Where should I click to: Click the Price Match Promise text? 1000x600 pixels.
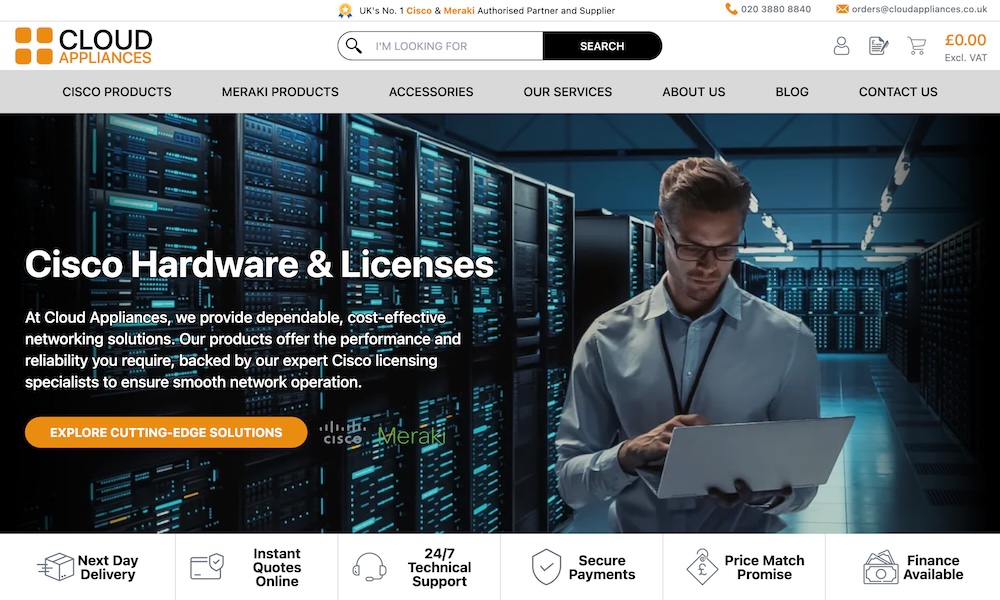765,567
